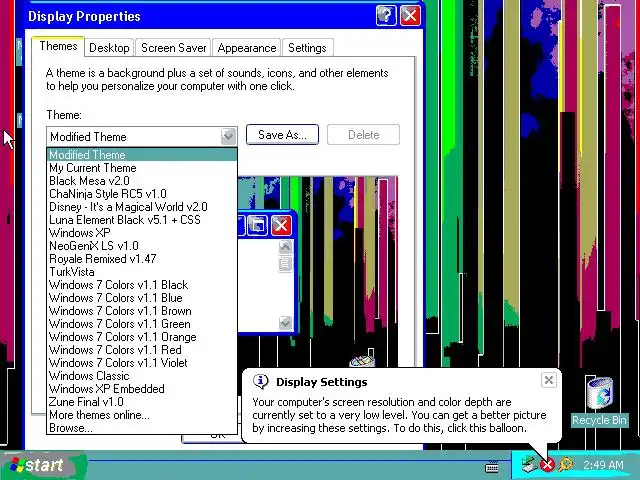Screen dimensions: 640x480
Task: Choose Windows 7 Colors v1.1 Brown
Action: click(x=142, y=311)
